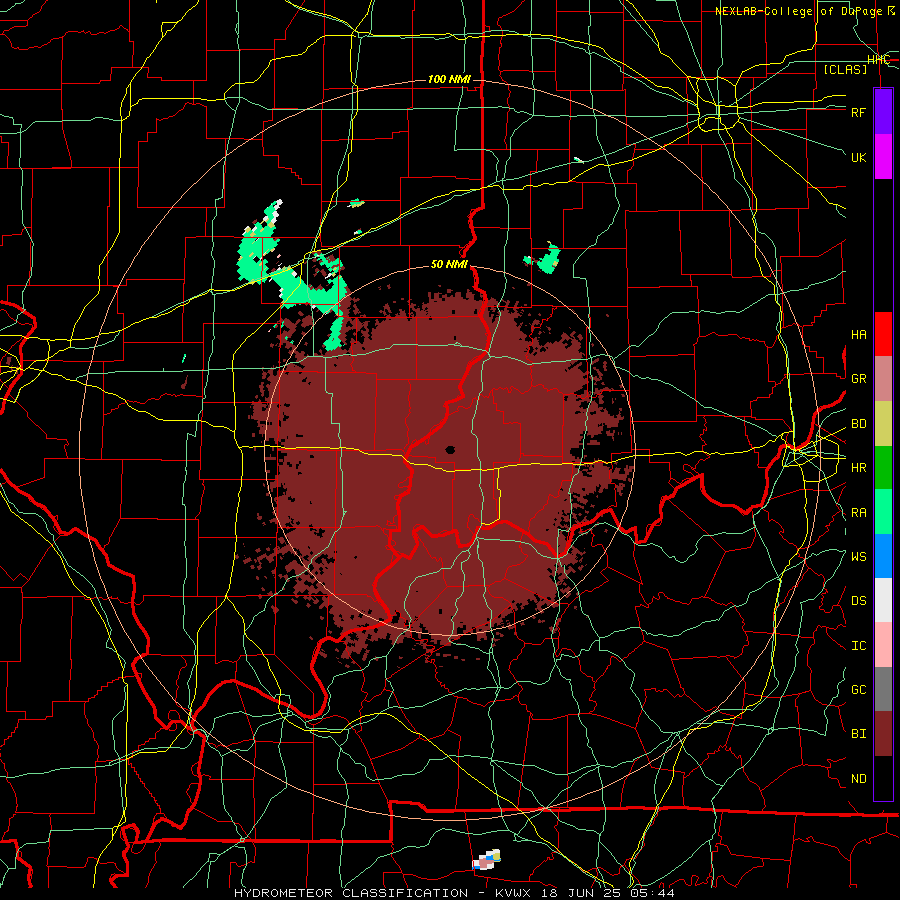Click the purple RF legend color swatch
This screenshot has width=900, height=900.
(883, 112)
